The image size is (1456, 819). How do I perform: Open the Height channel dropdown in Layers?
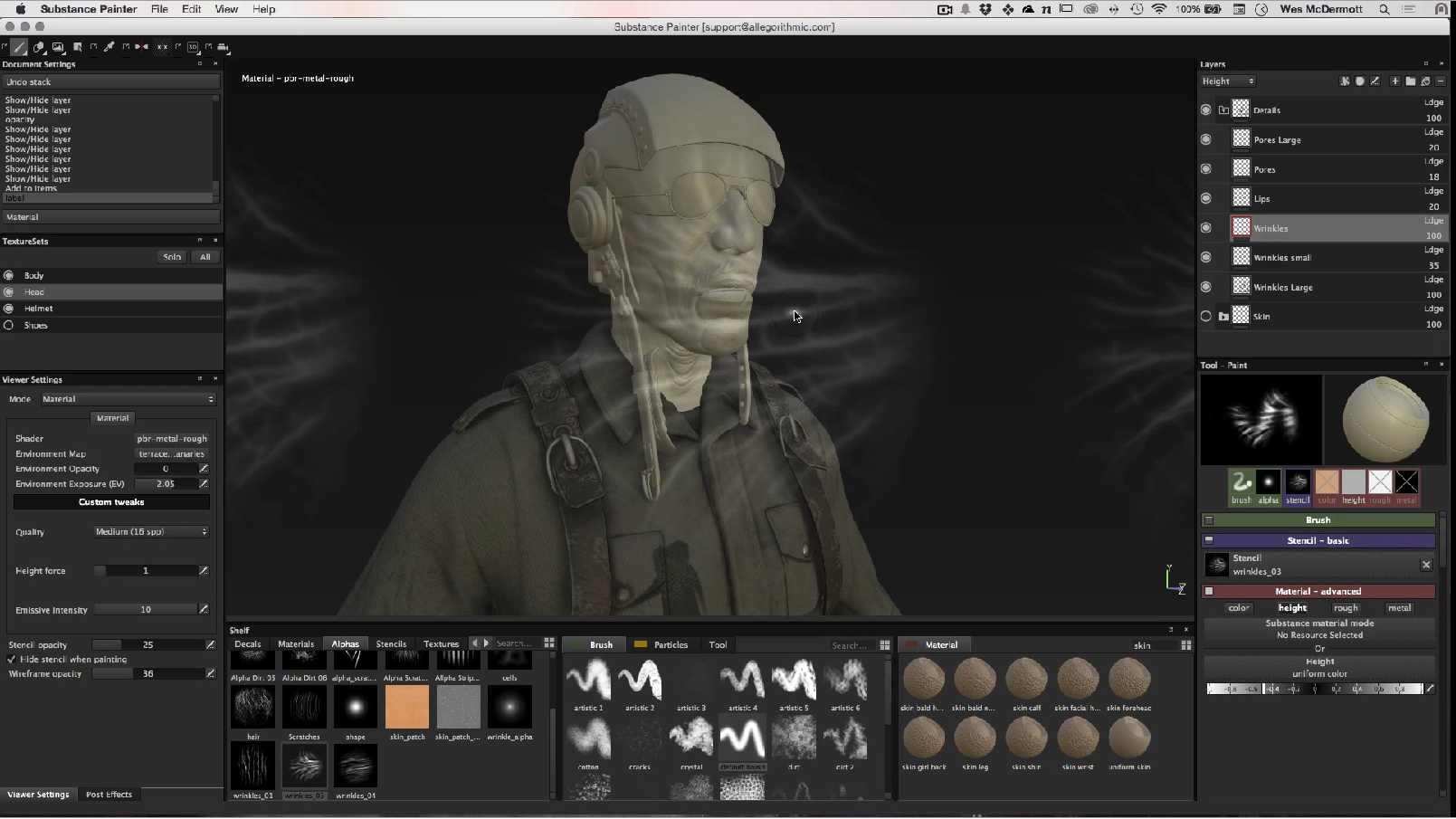pos(1227,81)
